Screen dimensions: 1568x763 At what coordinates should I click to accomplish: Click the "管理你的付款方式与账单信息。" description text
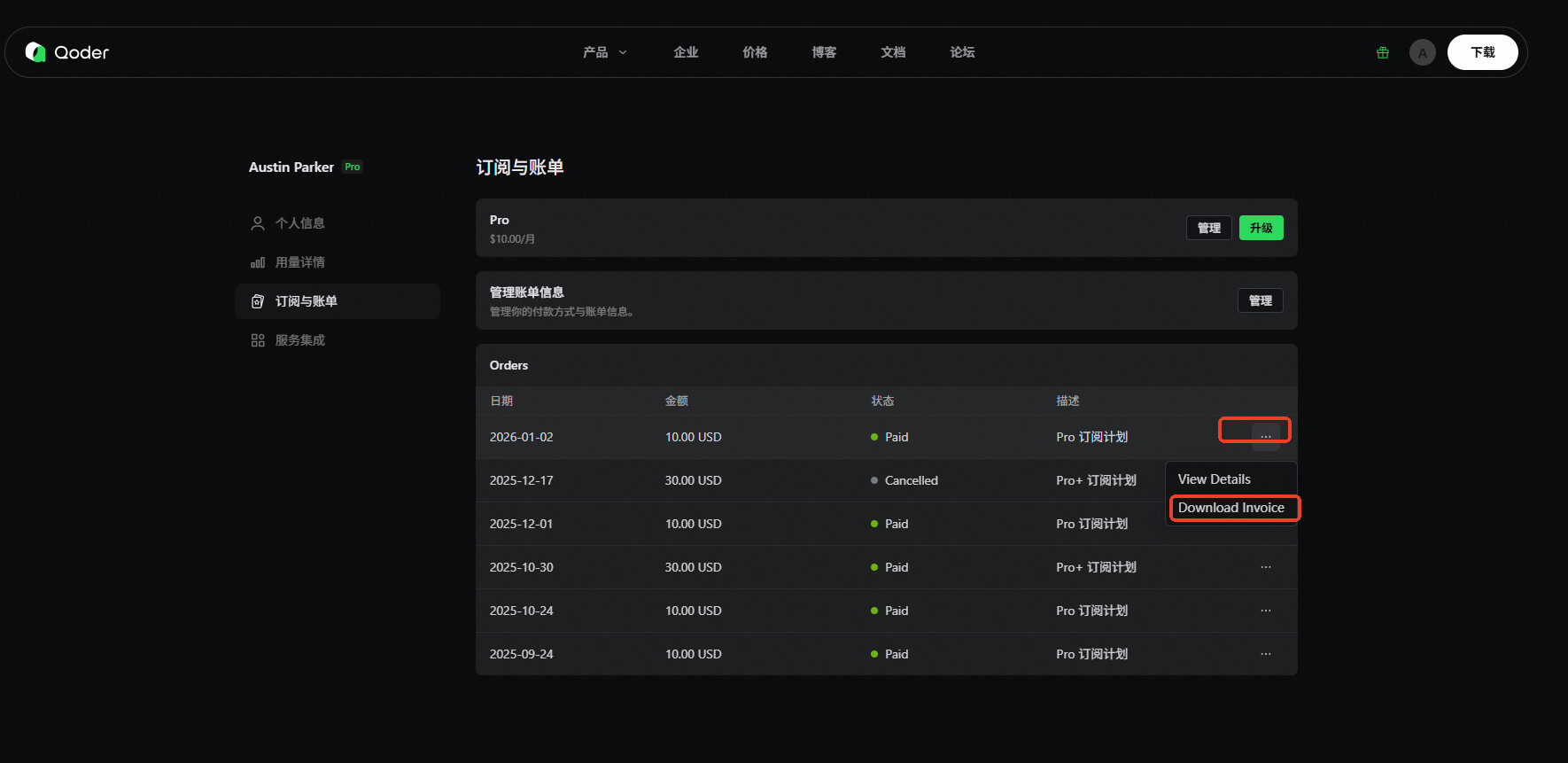pos(562,312)
